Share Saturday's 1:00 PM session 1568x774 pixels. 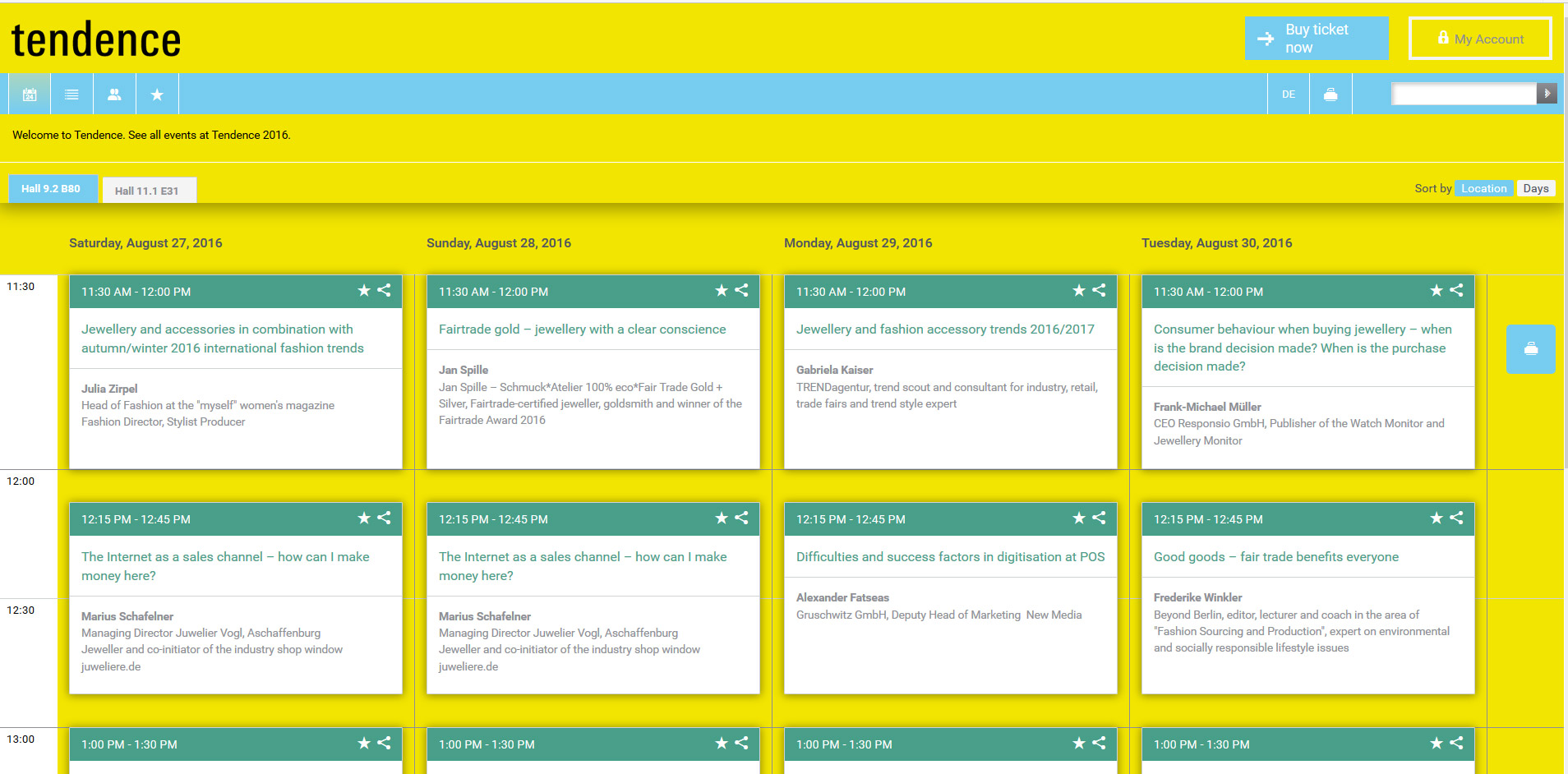point(384,744)
